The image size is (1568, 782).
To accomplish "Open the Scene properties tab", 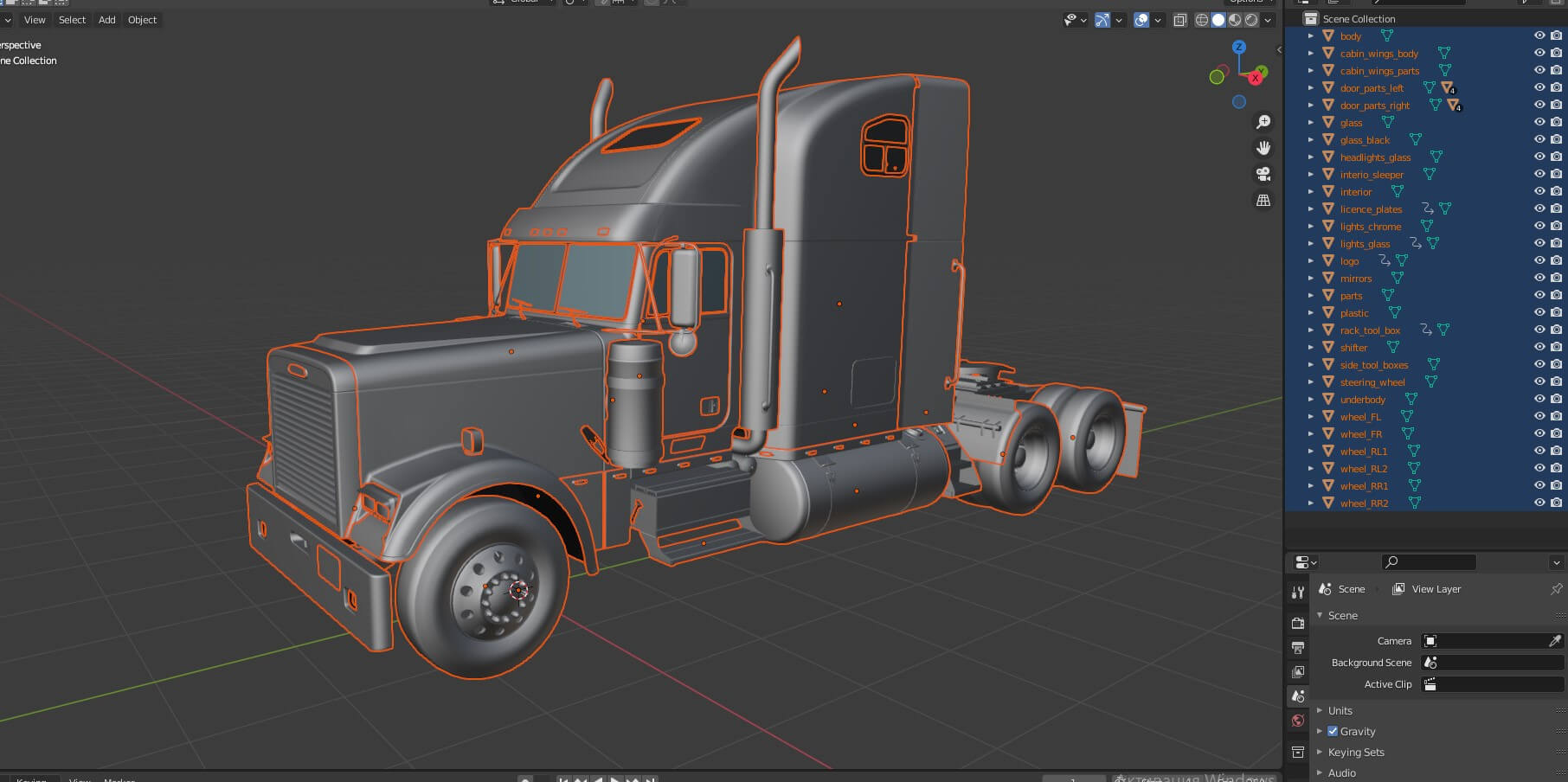I will [x=1297, y=695].
